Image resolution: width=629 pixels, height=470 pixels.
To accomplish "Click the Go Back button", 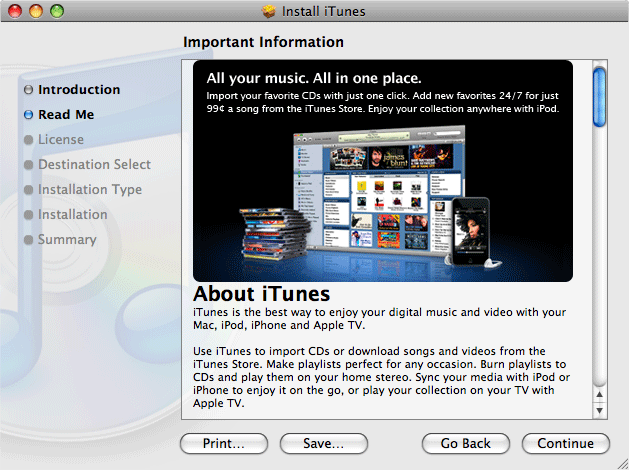I will tap(466, 443).
